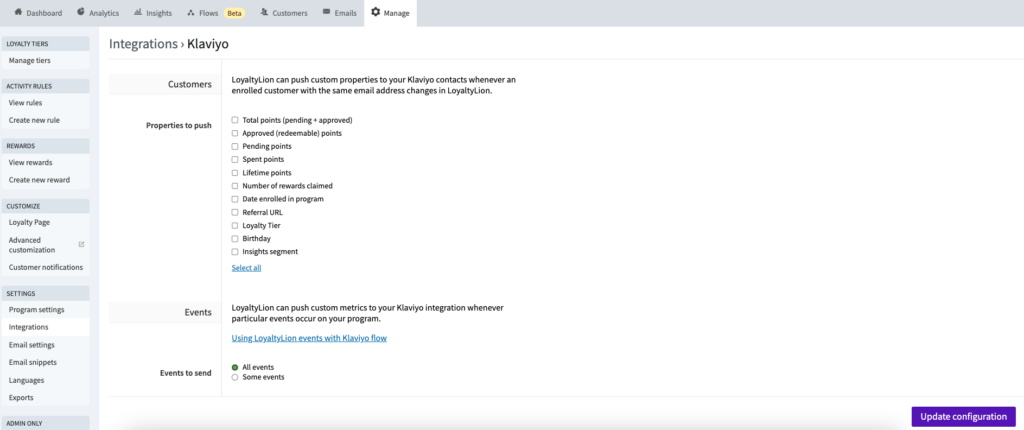The width and height of the screenshot is (1024, 430).
Task: Click the Update configuration button
Action: coord(963,417)
